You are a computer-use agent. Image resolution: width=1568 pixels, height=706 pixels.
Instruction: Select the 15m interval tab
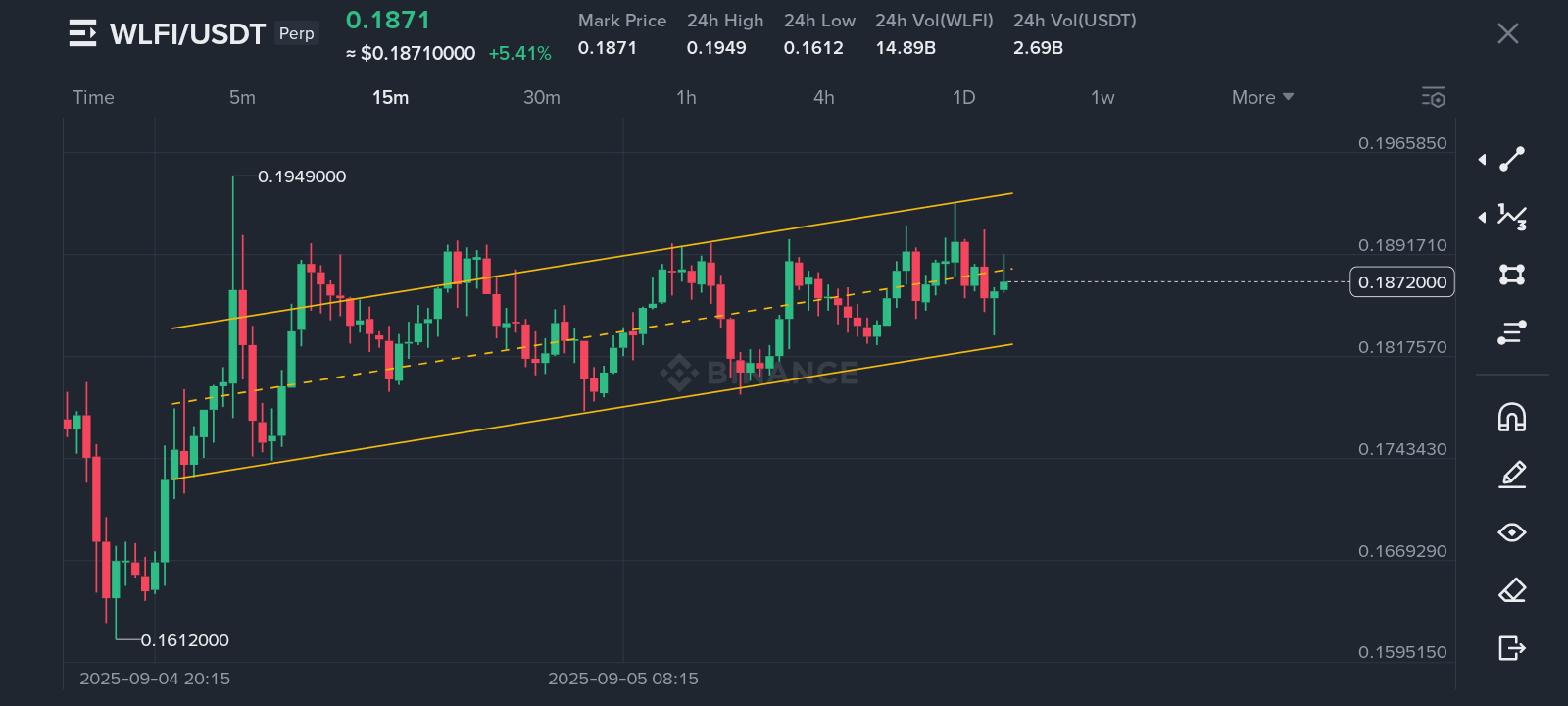click(390, 97)
